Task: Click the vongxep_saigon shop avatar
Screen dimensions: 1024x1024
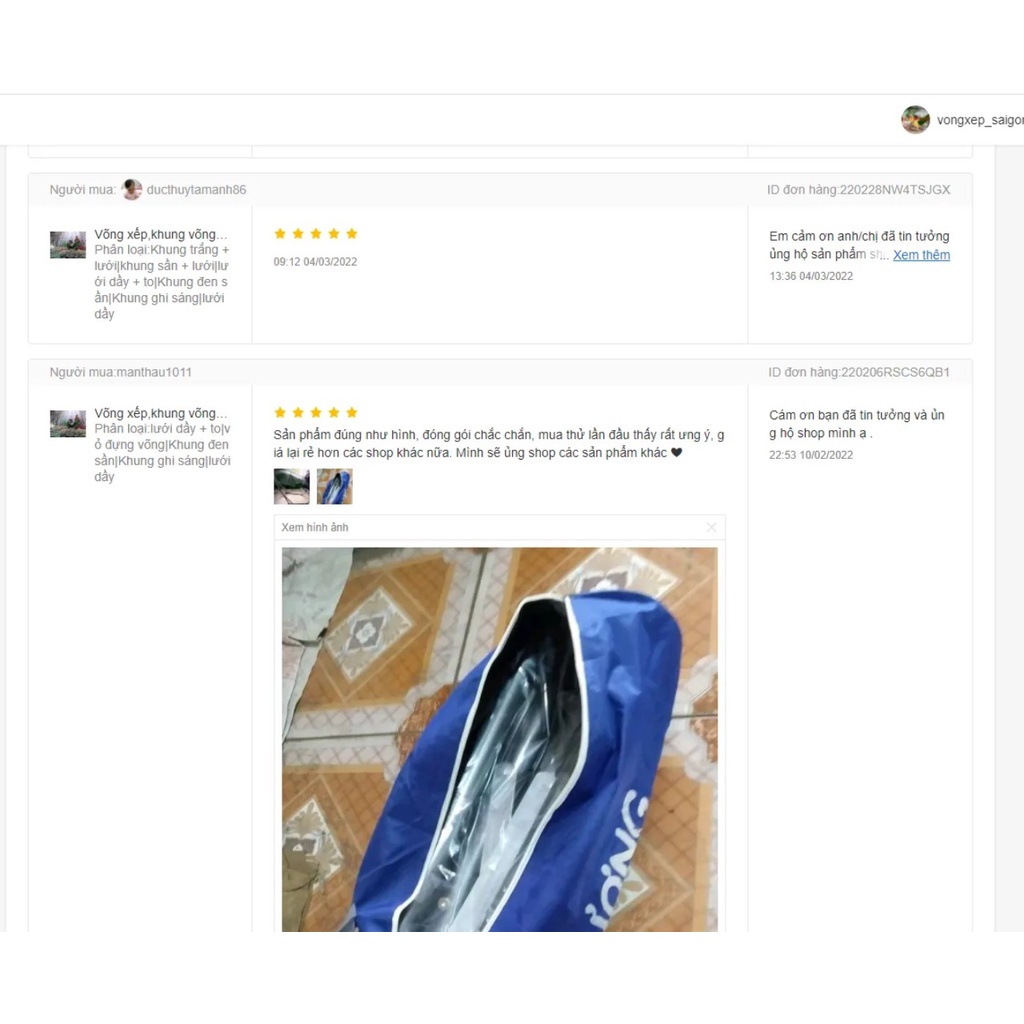Action: [x=915, y=120]
